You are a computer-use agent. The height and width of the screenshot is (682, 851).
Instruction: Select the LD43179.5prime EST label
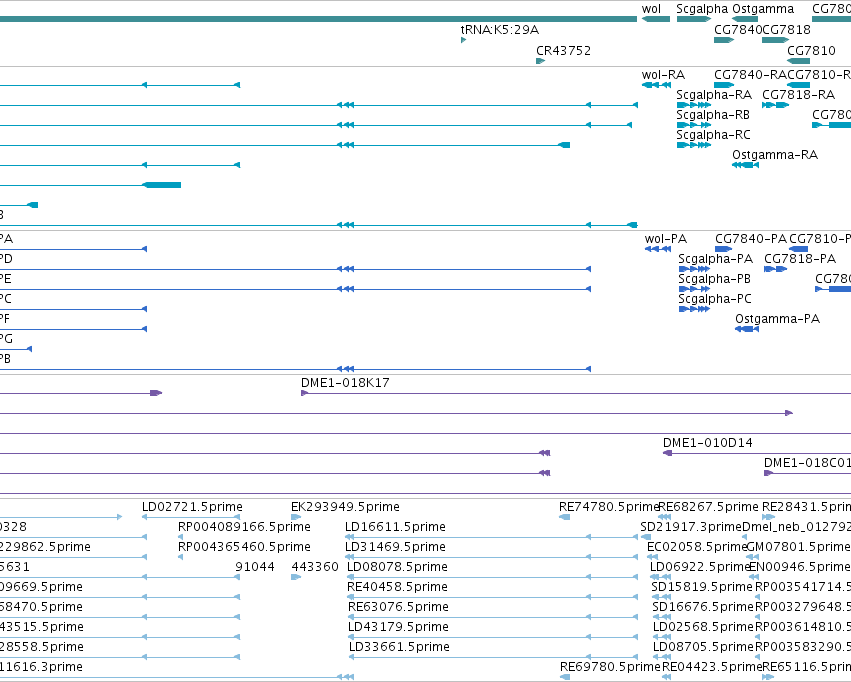398,627
